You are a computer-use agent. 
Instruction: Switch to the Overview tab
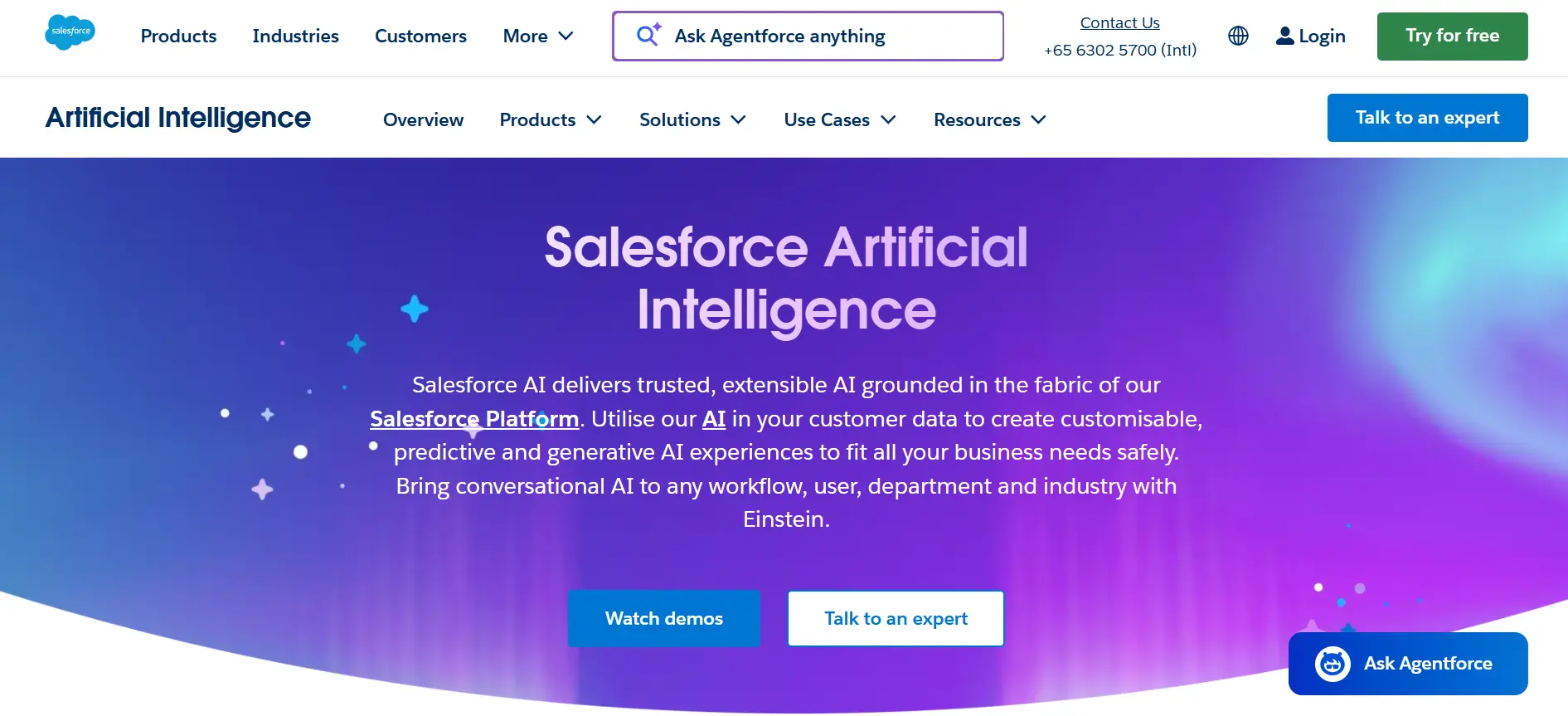point(423,119)
